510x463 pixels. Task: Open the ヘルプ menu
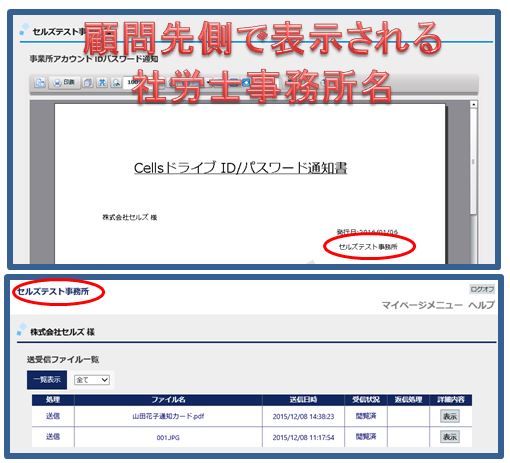[x=481, y=305]
